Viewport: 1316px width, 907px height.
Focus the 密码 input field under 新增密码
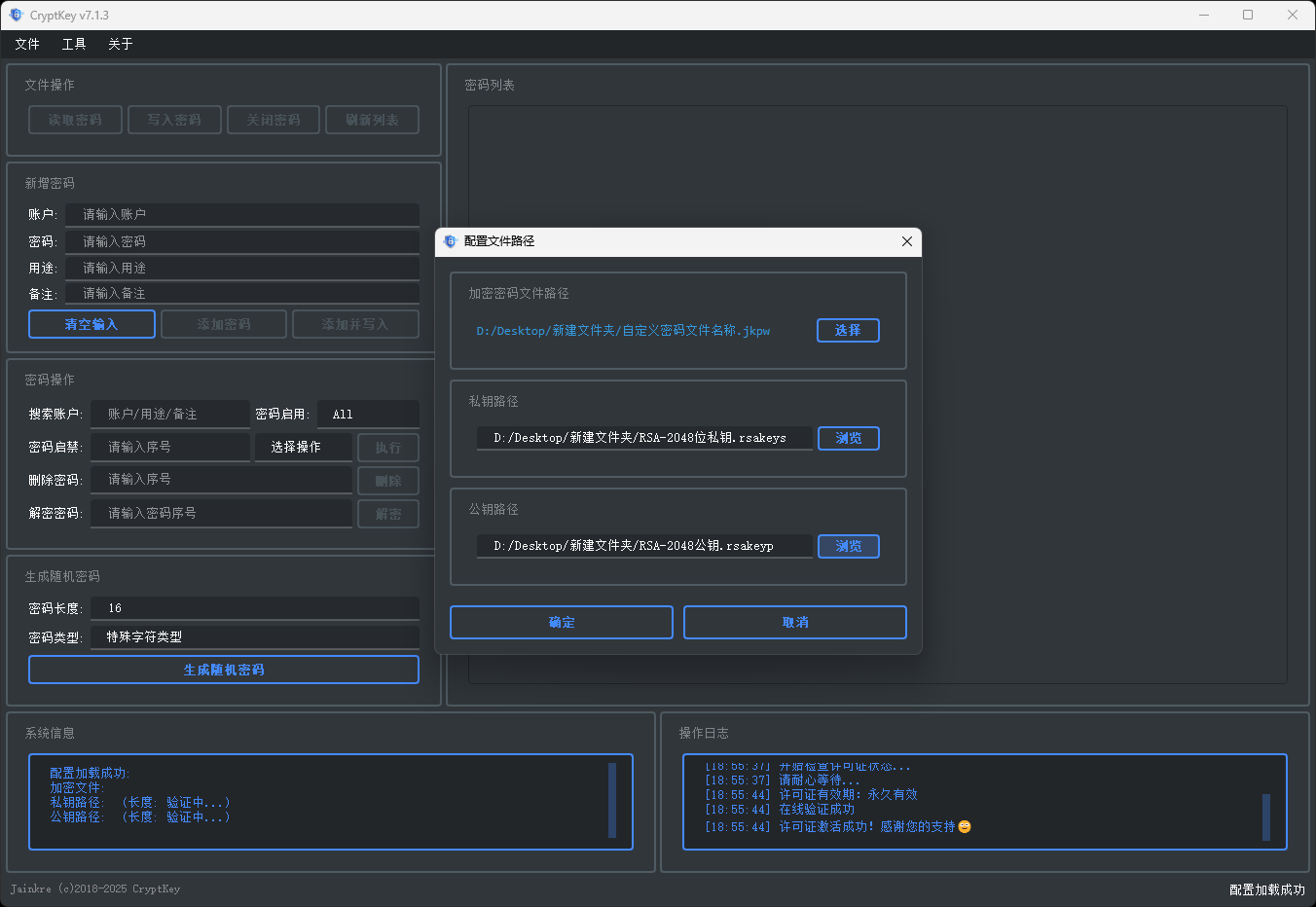[242, 241]
